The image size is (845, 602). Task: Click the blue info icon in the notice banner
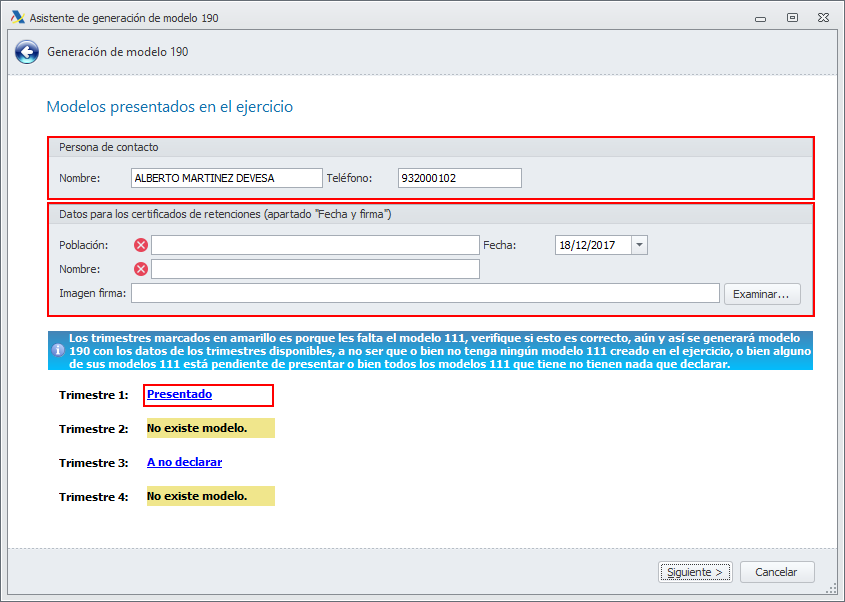tap(58, 350)
